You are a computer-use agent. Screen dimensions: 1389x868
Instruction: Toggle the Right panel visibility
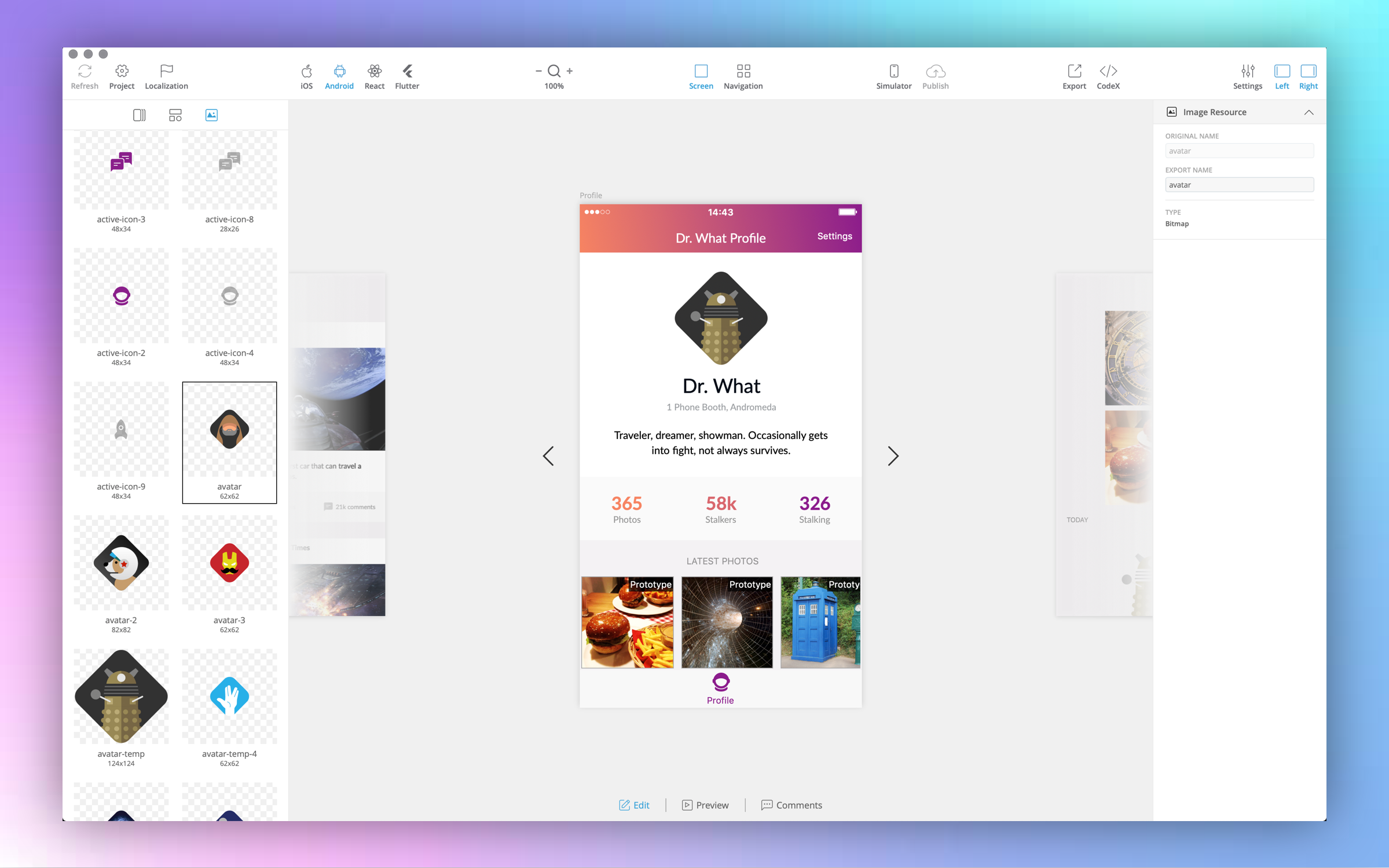[x=1308, y=71]
